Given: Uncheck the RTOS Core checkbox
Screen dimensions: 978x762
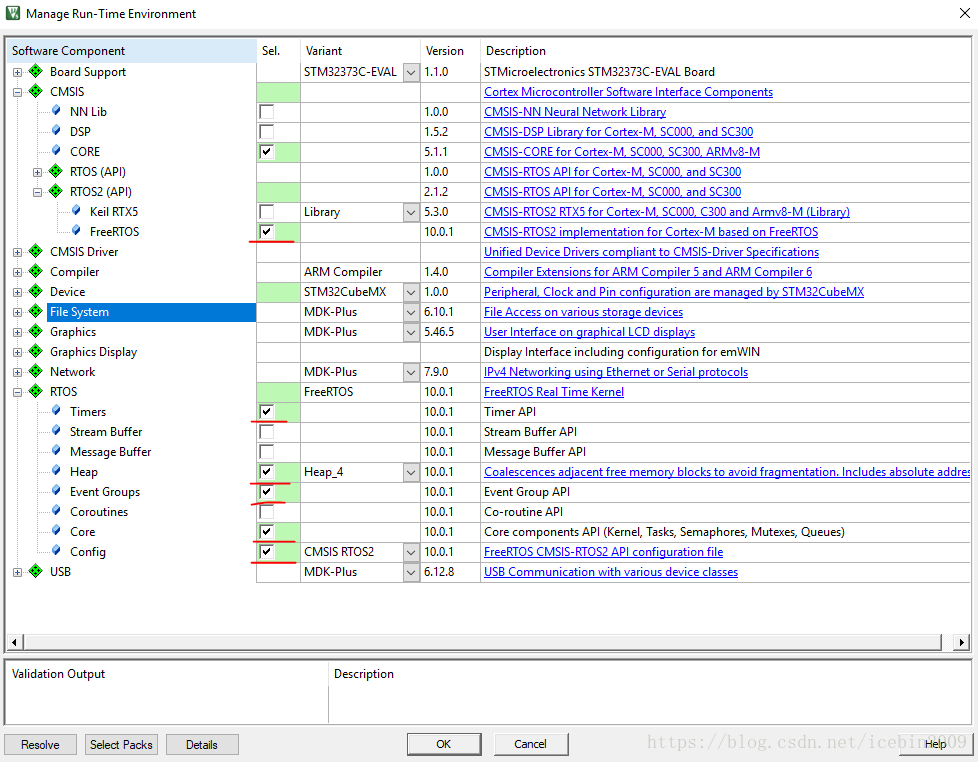Looking at the screenshot, I should (267, 532).
